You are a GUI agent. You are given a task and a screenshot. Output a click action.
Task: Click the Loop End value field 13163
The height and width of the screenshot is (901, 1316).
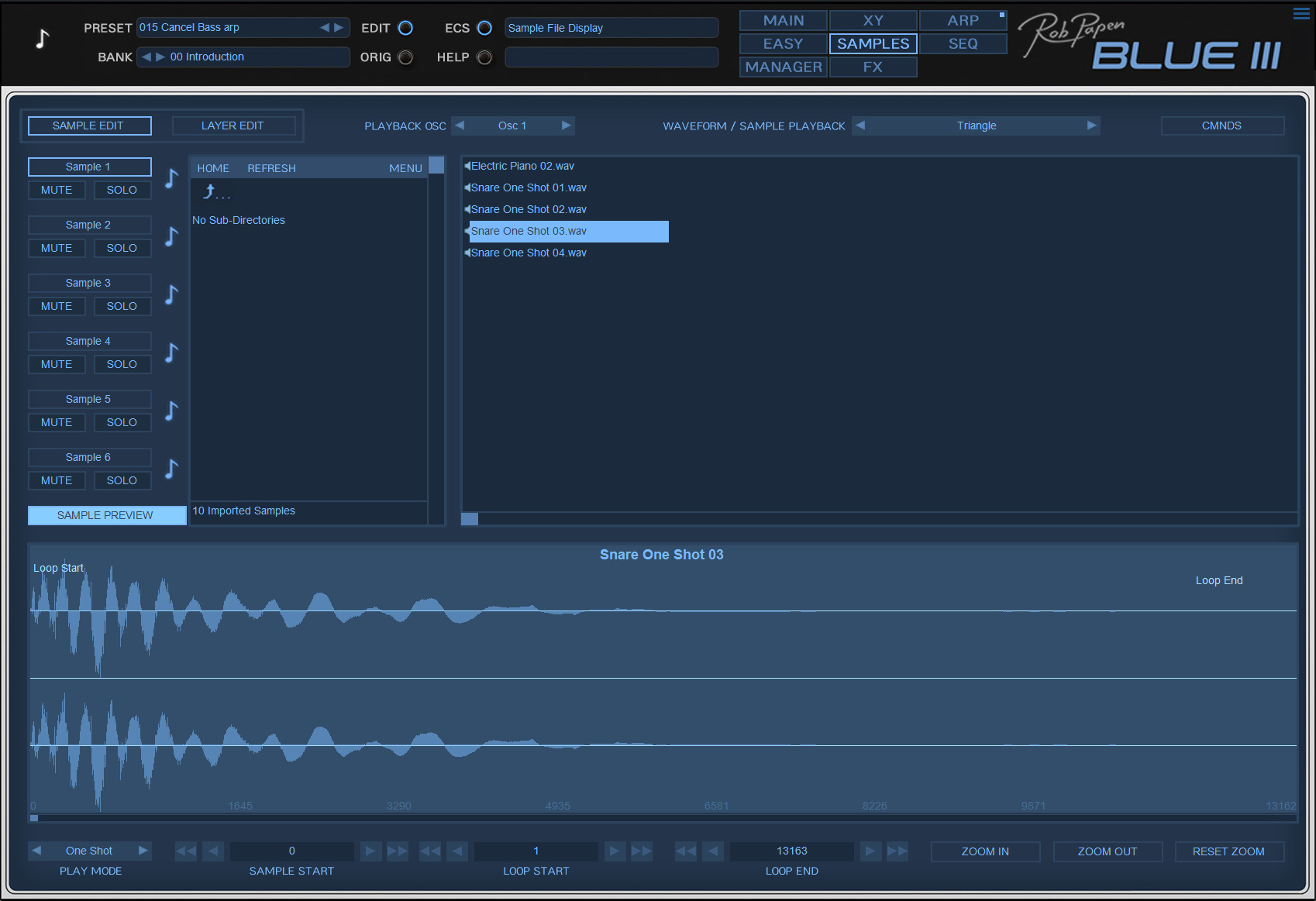(792, 851)
